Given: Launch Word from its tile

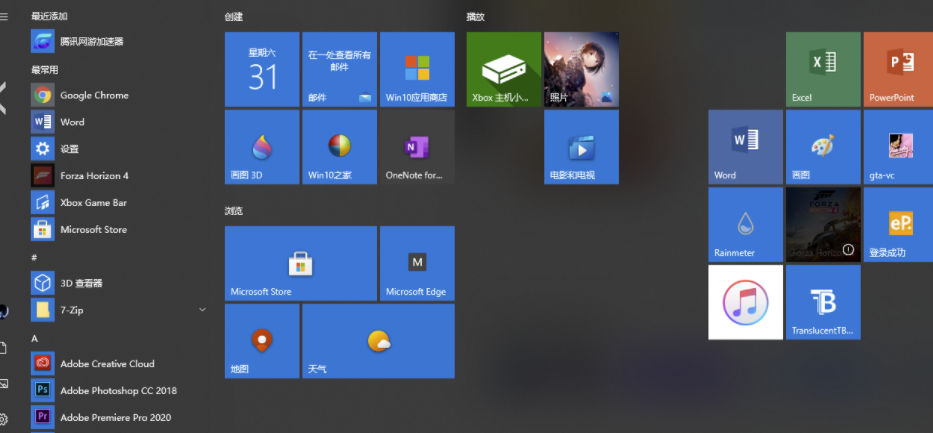Looking at the screenshot, I should (x=746, y=147).
